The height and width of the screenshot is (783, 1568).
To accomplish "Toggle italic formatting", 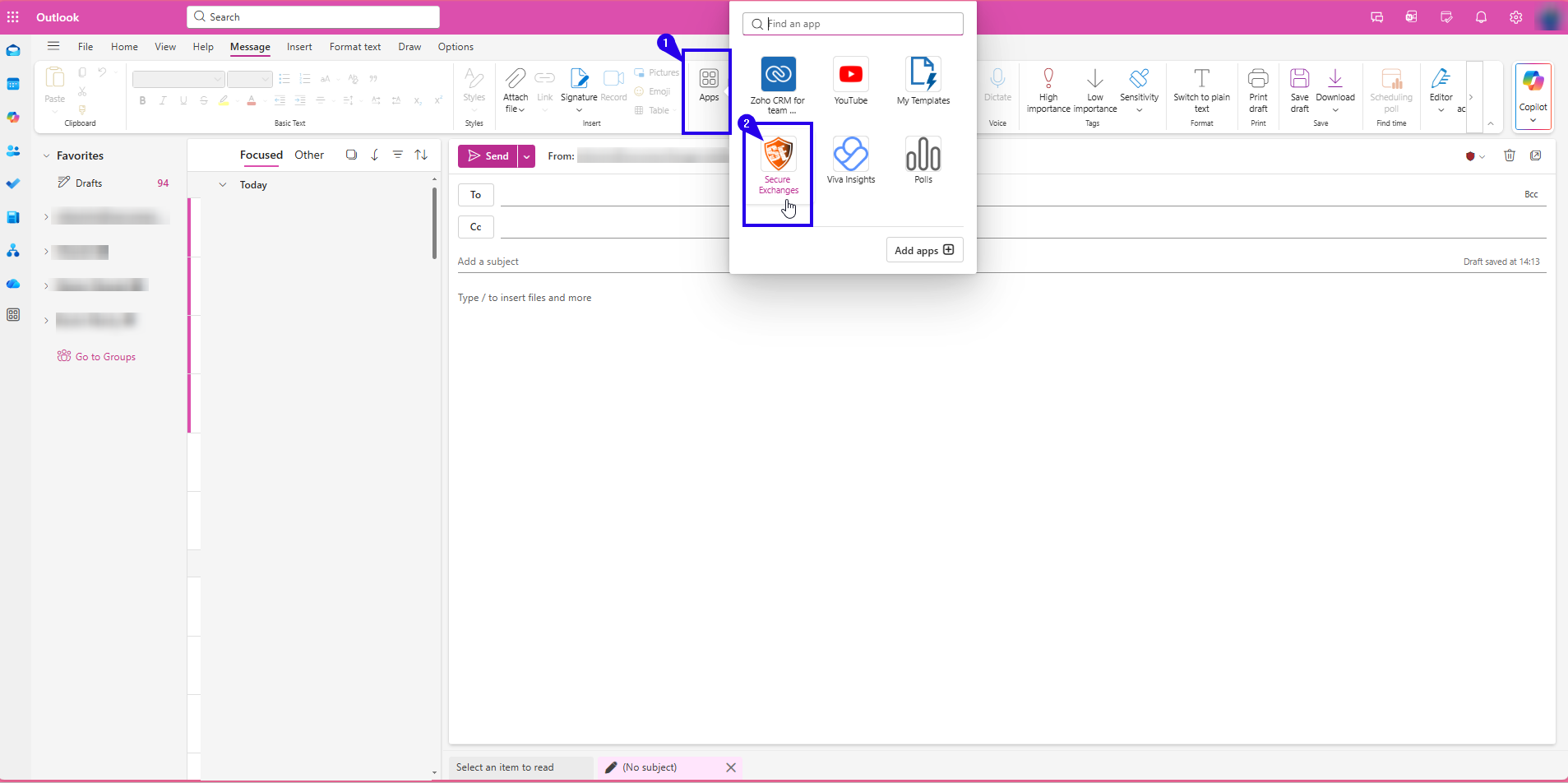I will [163, 100].
